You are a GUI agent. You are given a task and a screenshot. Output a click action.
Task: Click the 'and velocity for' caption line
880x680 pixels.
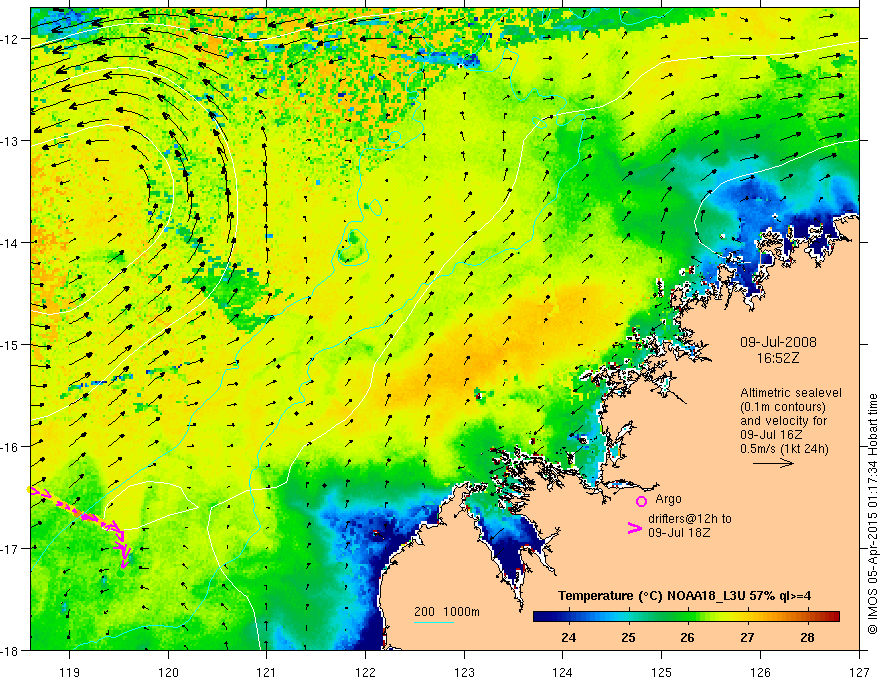click(783, 421)
